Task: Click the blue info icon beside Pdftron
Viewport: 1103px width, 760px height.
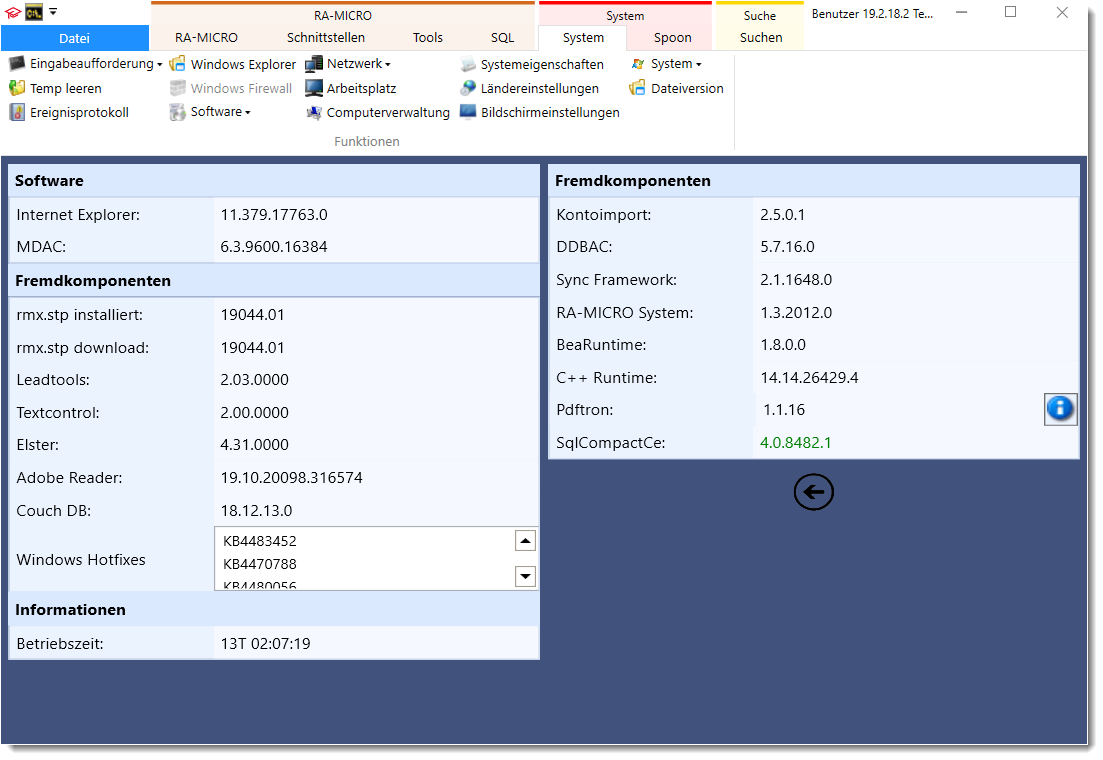Action: click(1060, 409)
